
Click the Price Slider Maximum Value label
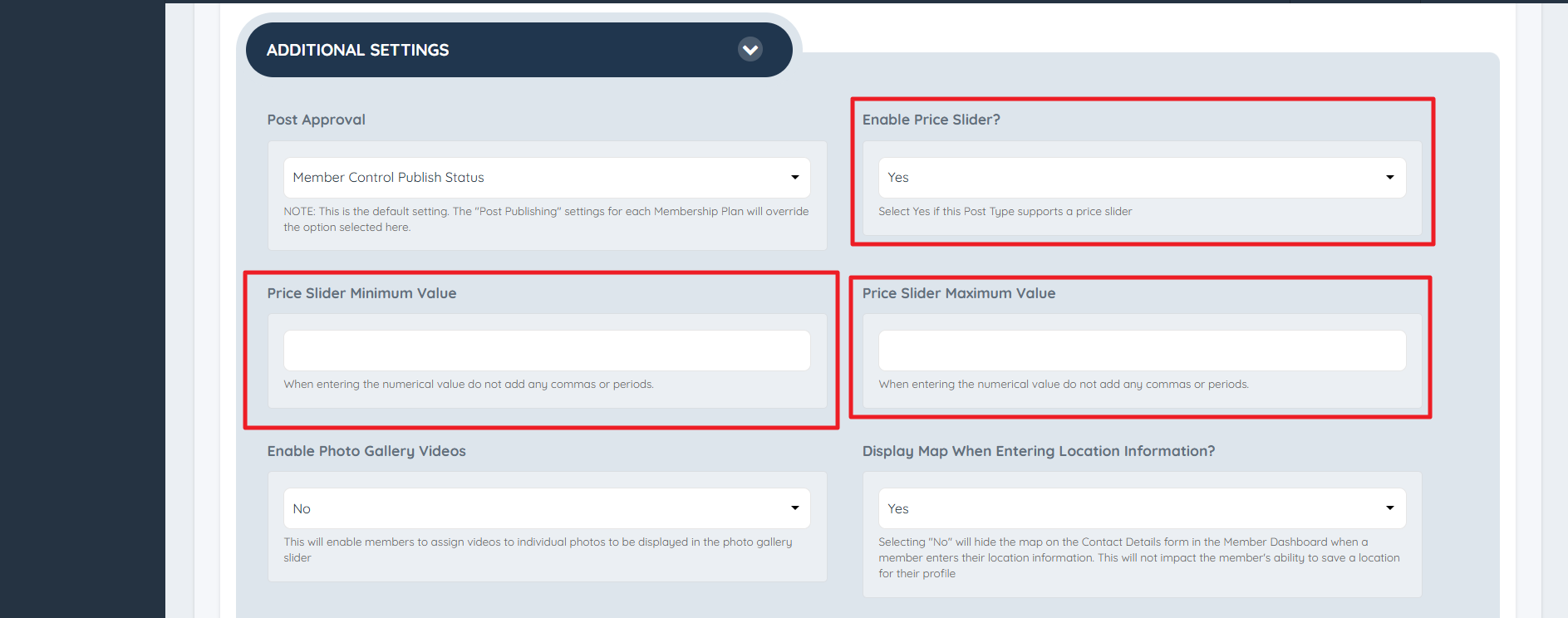tap(959, 293)
